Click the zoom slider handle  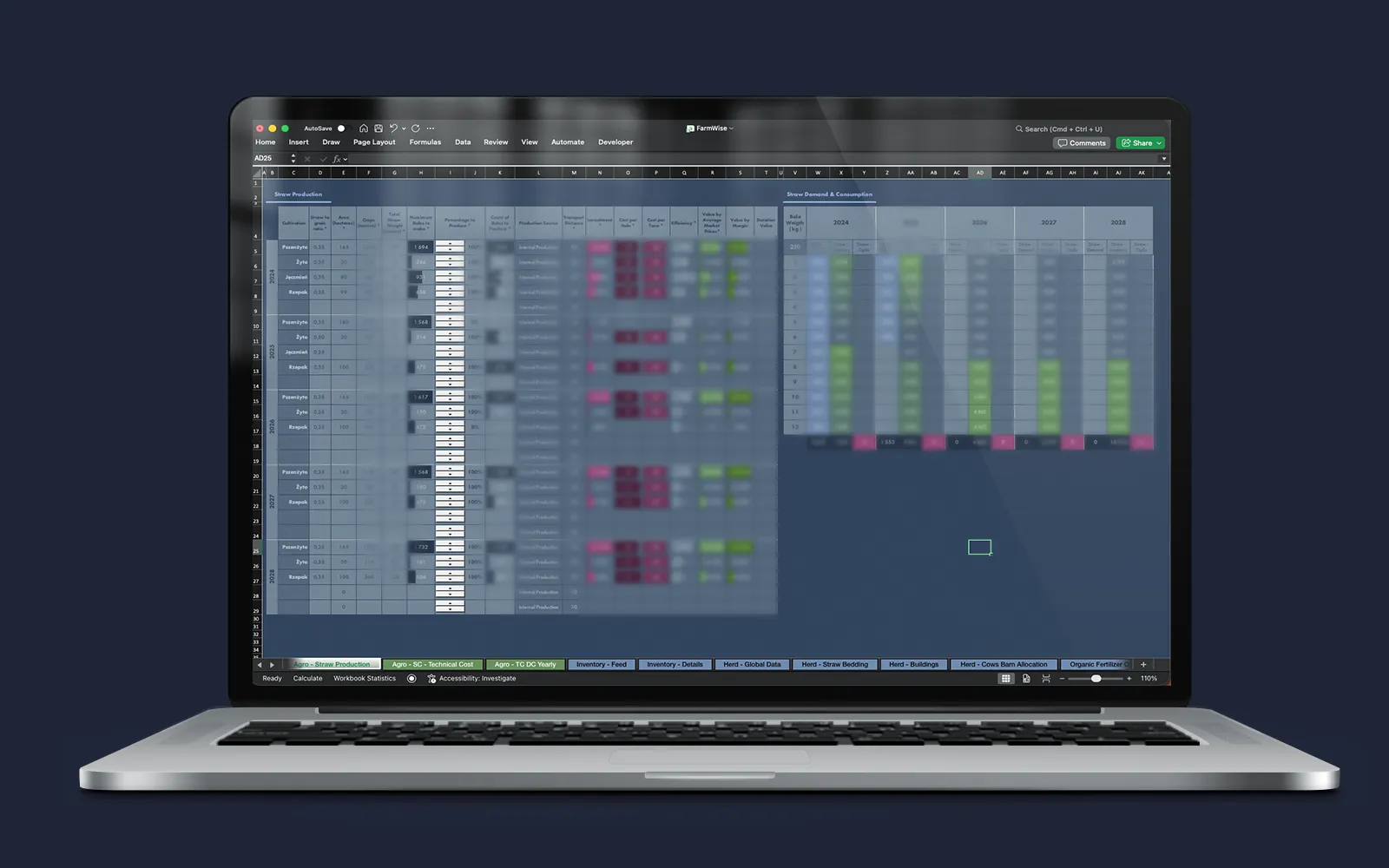(x=1096, y=679)
